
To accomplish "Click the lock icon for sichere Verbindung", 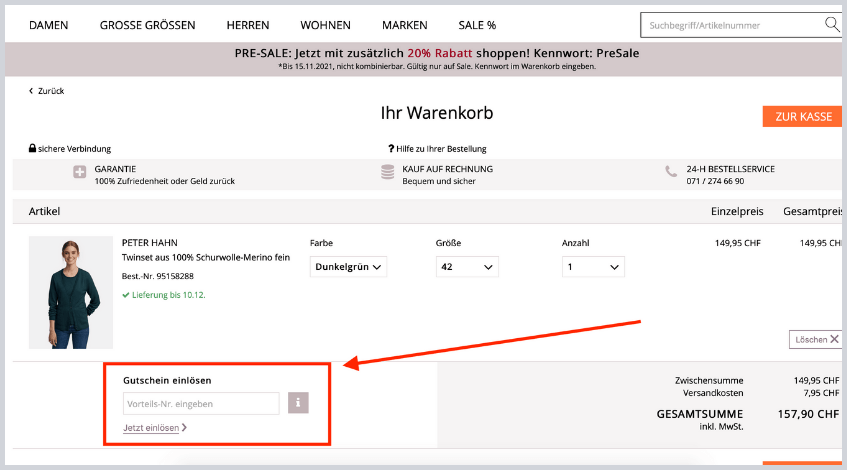I will [x=33, y=149].
